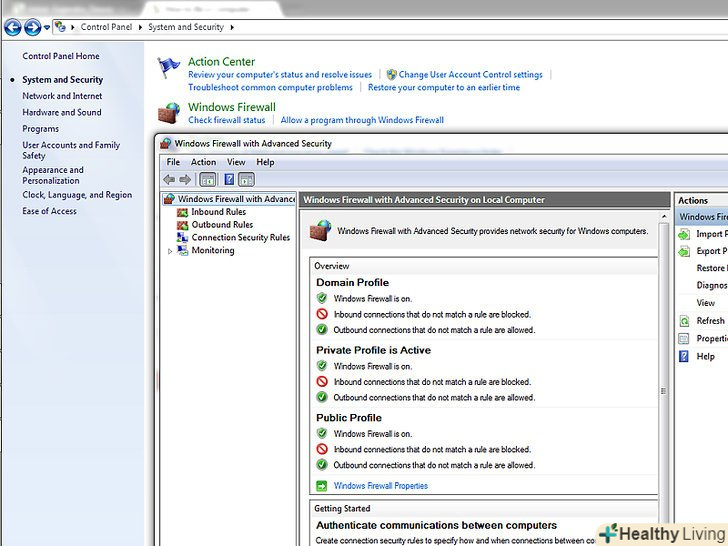Select Connection Security Rules node

240,237
